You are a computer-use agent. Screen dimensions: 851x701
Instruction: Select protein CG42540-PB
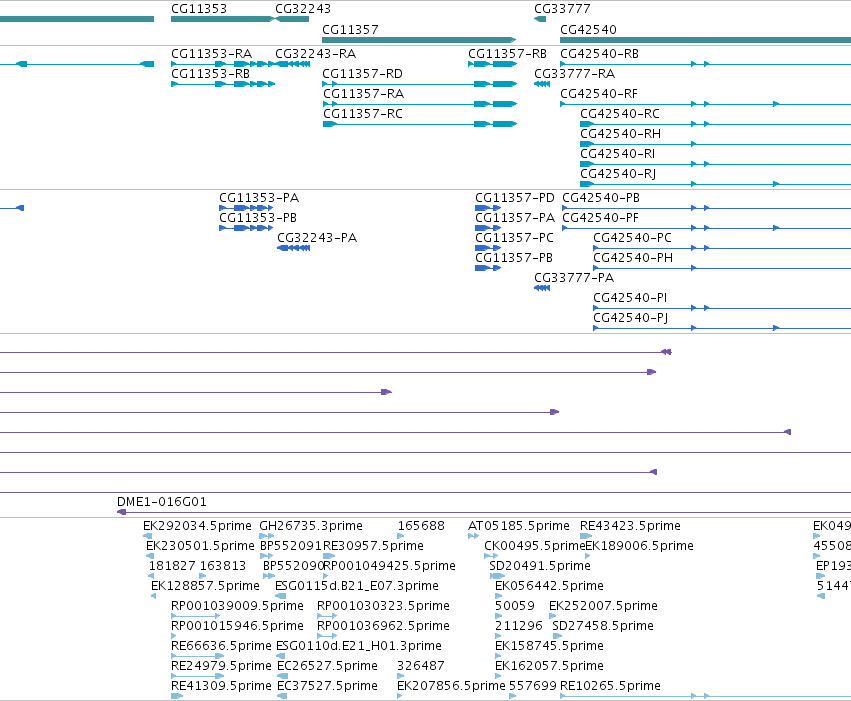707,208
